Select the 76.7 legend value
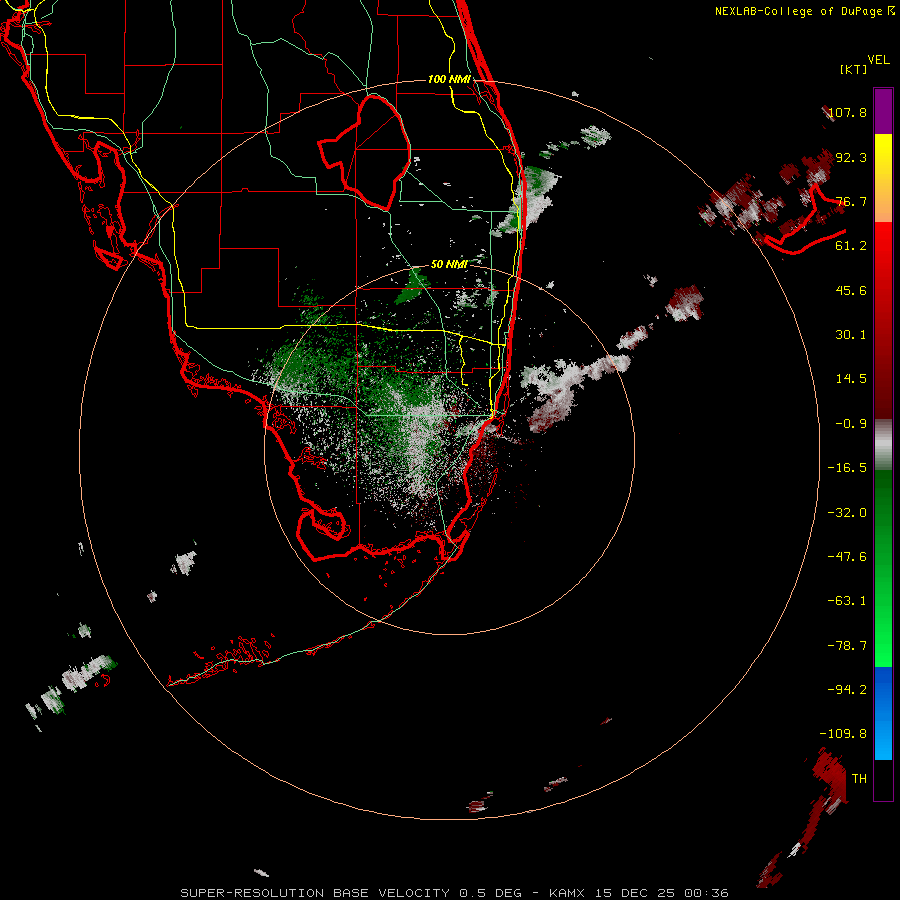 (851, 201)
